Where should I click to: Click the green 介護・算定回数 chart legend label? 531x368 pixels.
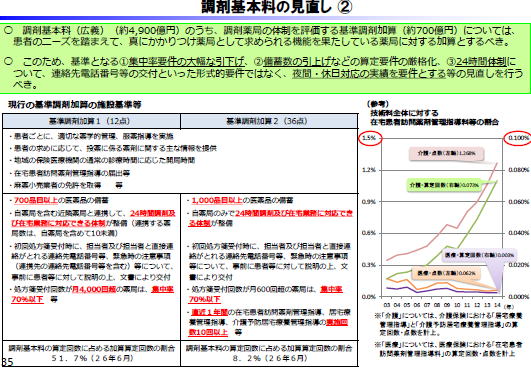tap(444, 185)
